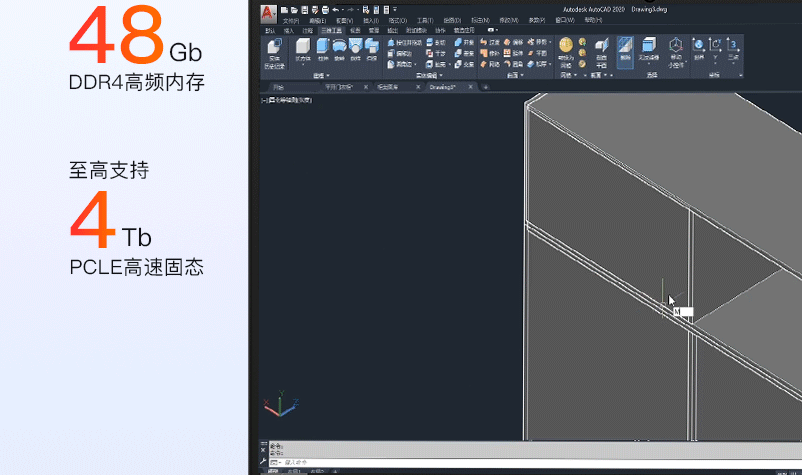Select the Extrude tool icon

pyautogui.click(x=322, y=50)
